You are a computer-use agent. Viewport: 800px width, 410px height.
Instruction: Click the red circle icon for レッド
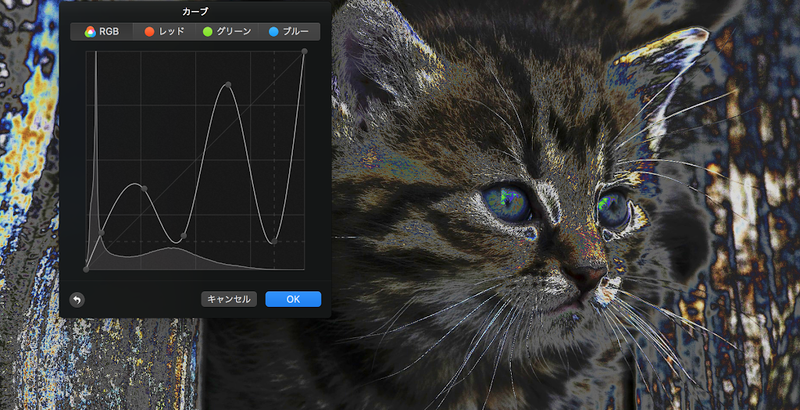pyautogui.click(x=149, y=32)
